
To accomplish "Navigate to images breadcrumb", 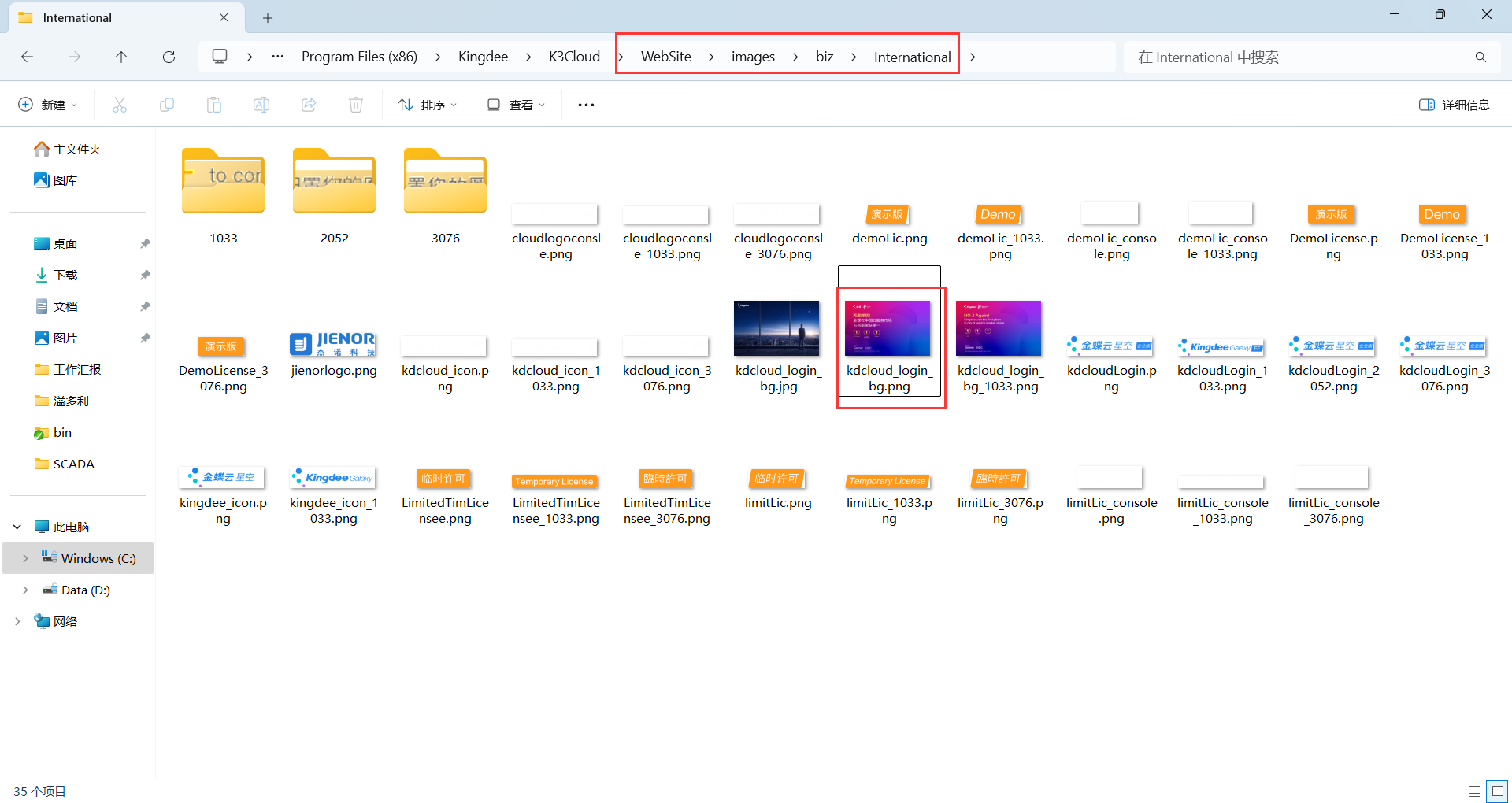I will pos(753,57).
